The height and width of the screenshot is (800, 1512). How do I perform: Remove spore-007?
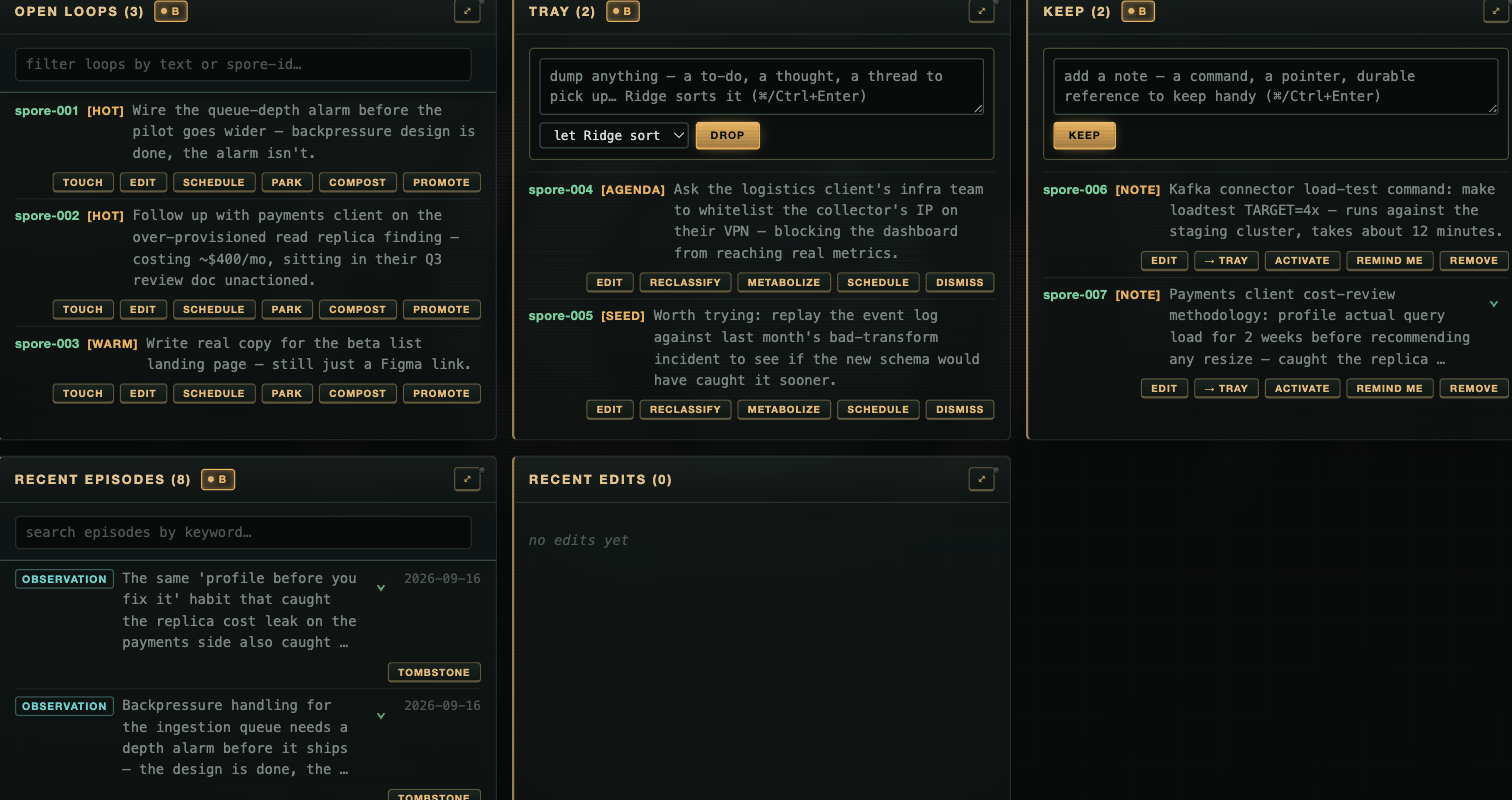pos(1474,388)
